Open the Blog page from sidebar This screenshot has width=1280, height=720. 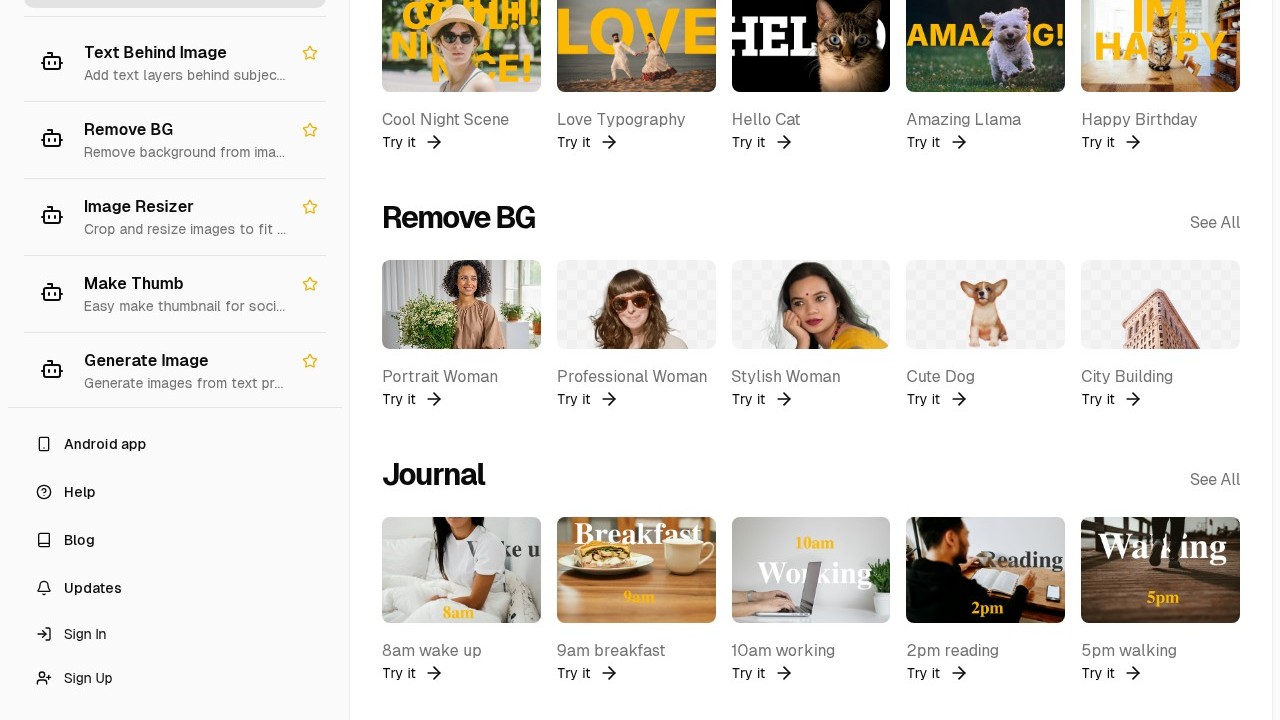click(79, 540)
